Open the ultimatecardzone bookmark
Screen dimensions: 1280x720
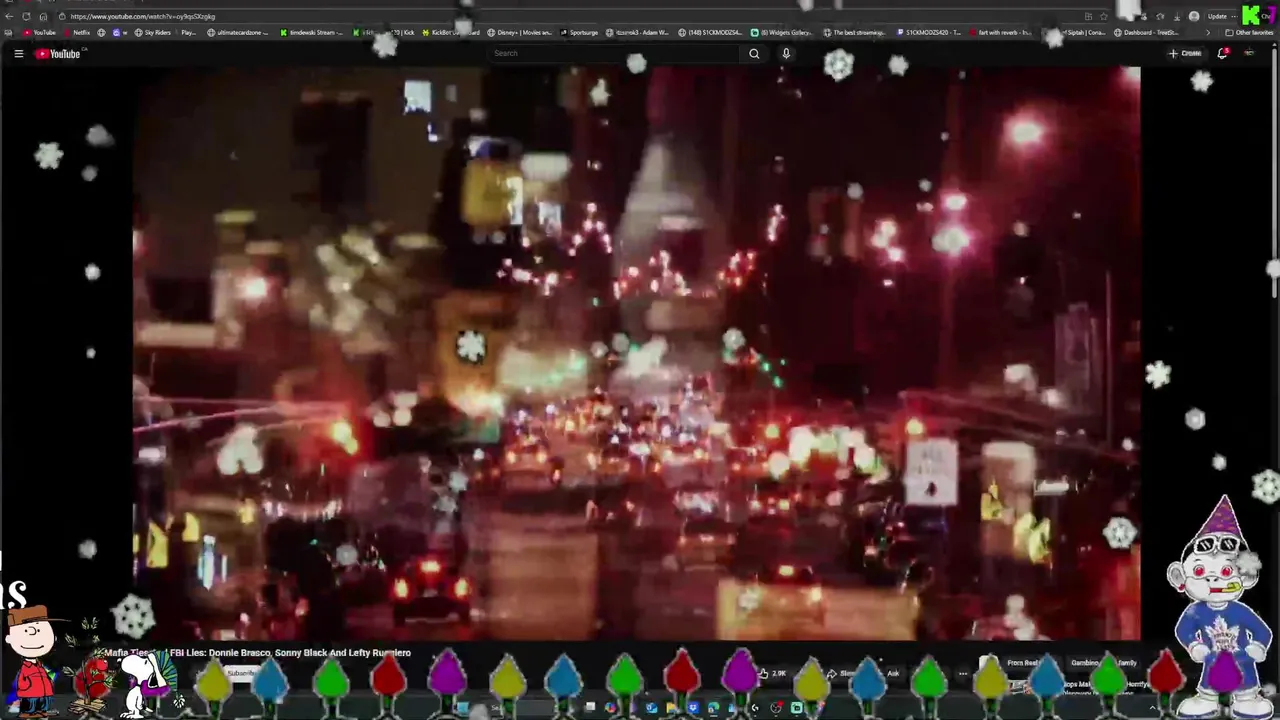[x=238, y=32]
